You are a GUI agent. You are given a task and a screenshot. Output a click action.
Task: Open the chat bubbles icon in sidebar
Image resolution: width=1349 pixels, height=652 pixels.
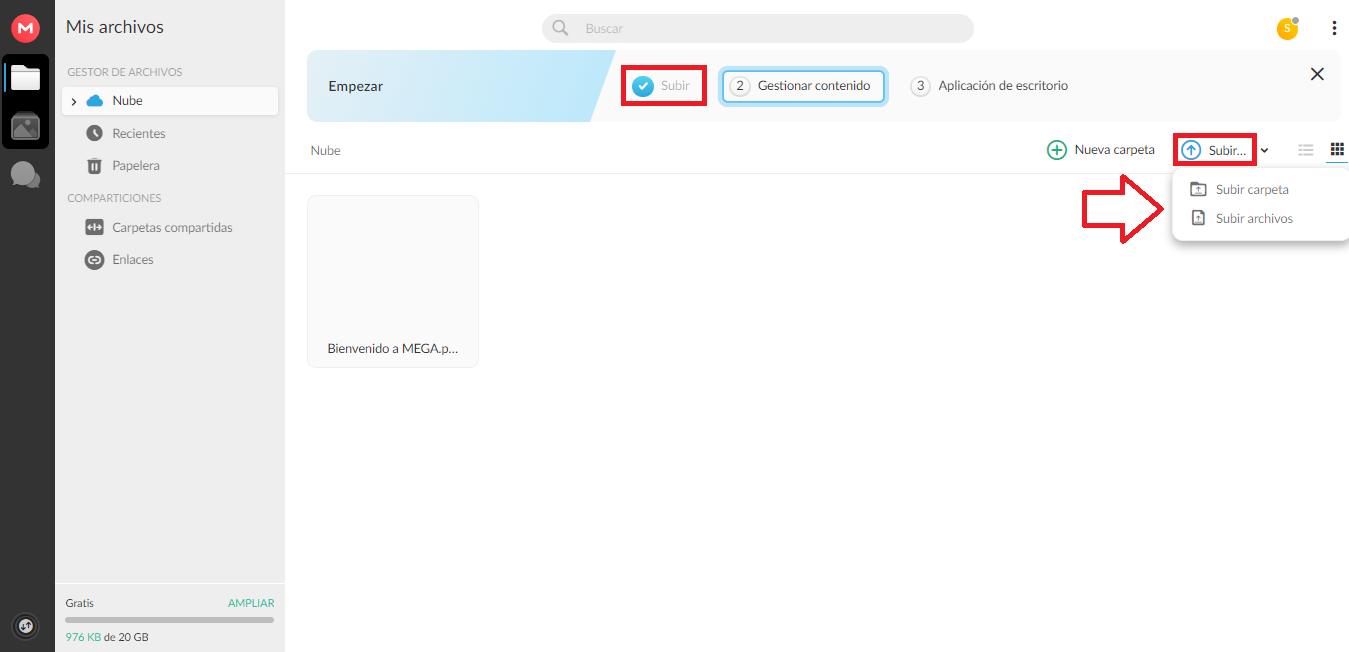click(x=25, y=175)
